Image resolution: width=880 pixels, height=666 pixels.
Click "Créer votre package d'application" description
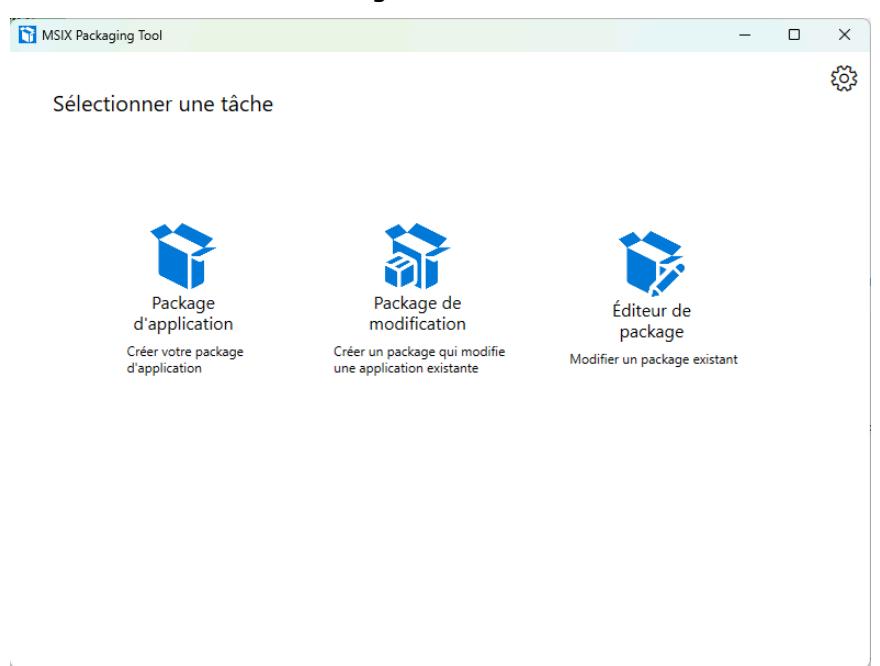[x=185, y=360]
